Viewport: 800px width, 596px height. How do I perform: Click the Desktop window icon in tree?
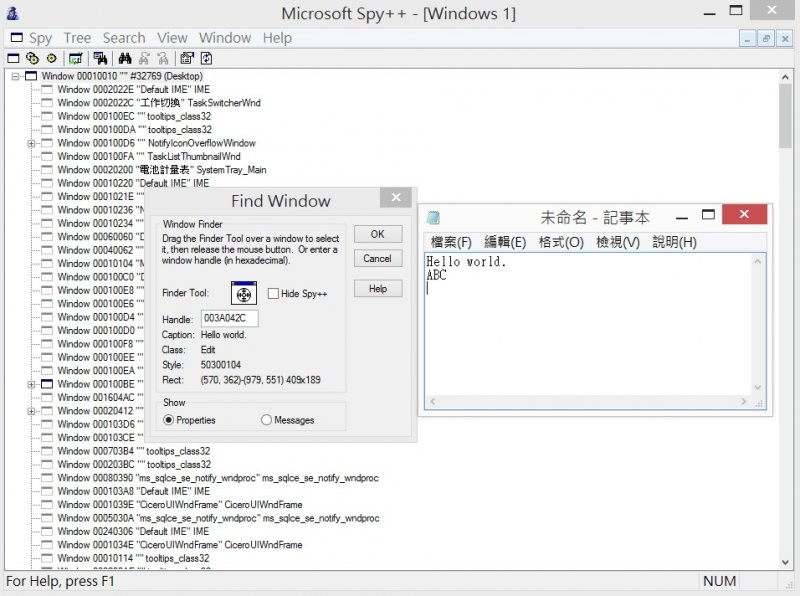coord(32,76)
